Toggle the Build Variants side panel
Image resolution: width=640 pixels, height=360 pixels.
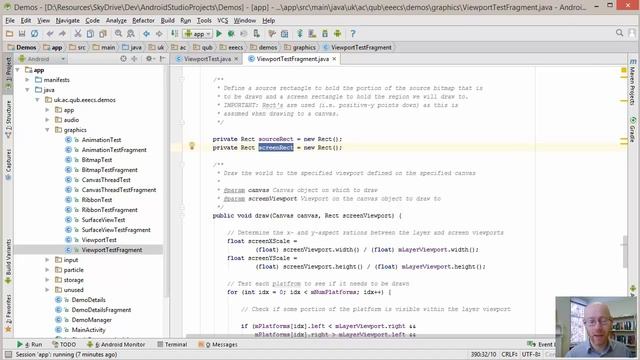[x=8, y=261]
